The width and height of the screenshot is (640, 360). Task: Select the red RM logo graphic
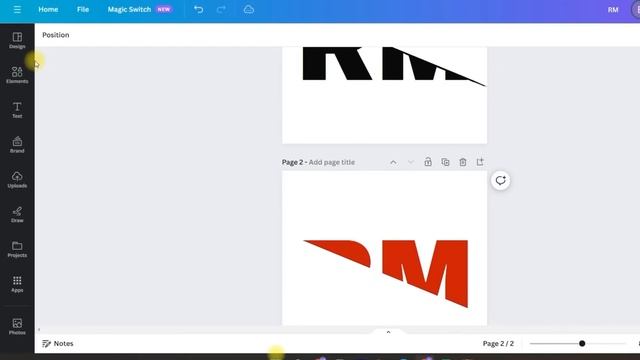coord(386,273)
